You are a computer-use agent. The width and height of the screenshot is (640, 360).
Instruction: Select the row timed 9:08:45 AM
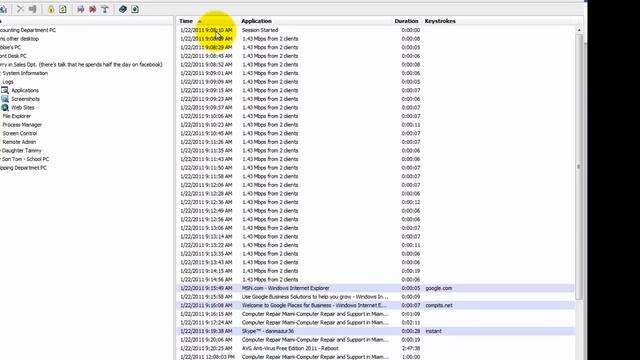pos(376,56)
